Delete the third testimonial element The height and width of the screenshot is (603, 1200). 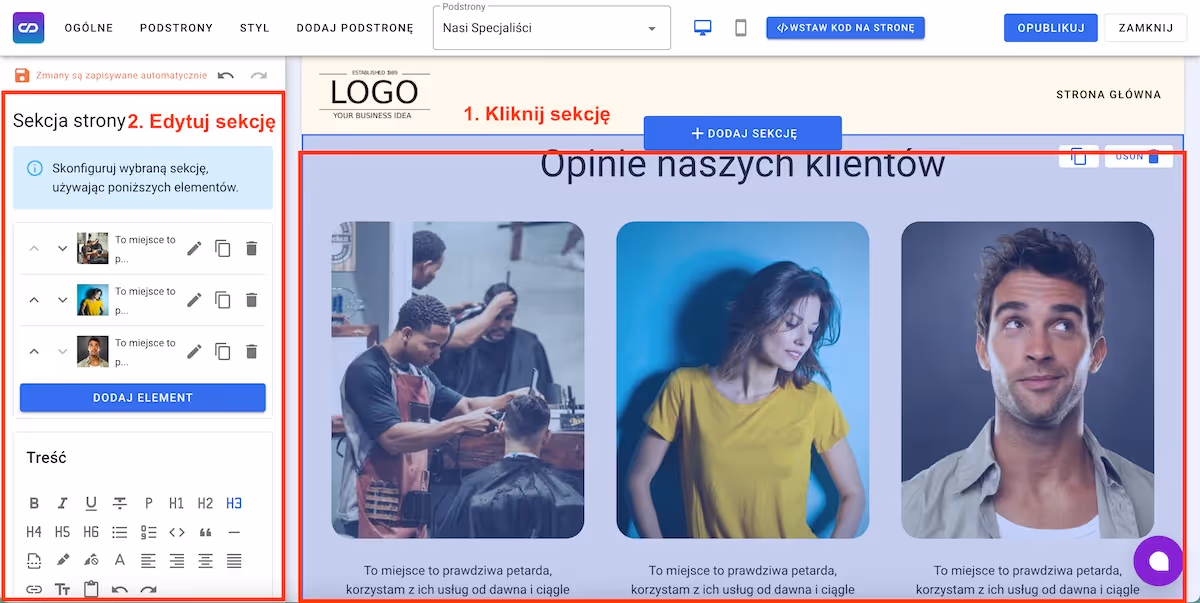click(x=252, y=351)
